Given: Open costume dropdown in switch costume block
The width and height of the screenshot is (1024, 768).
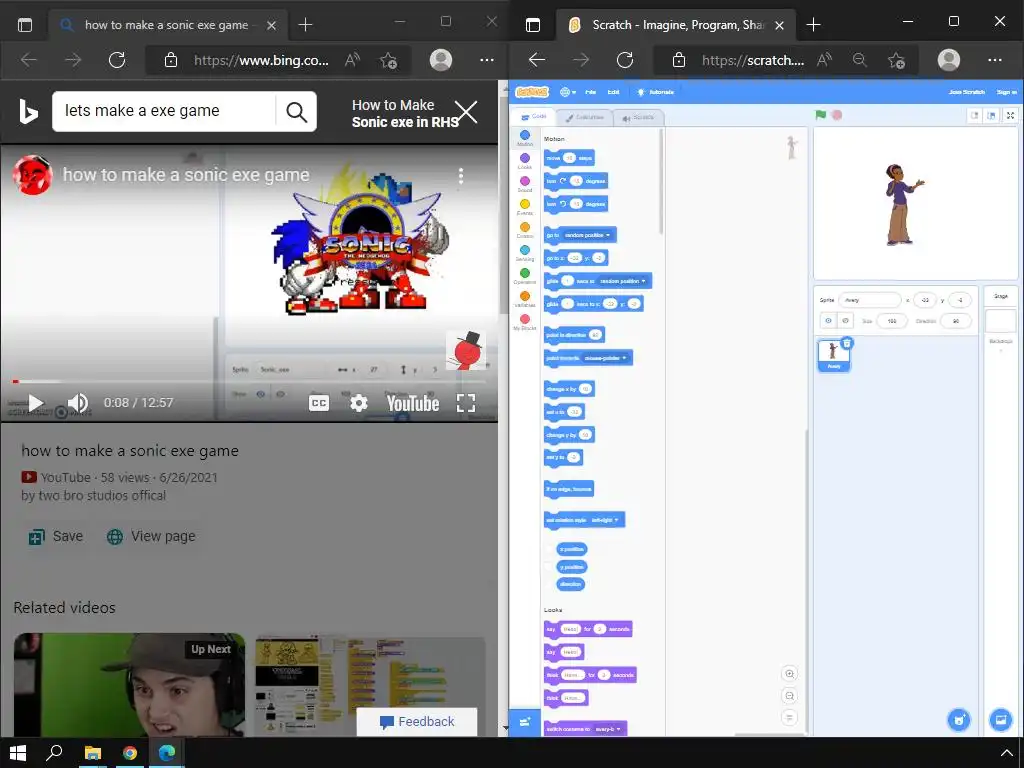Looking at the screenshot, I should tap(607, 729).
